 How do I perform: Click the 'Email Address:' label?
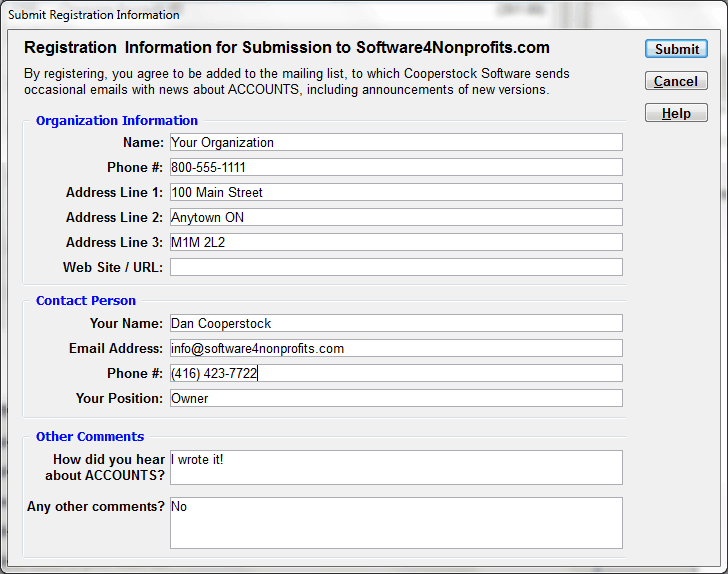point(116,348)
